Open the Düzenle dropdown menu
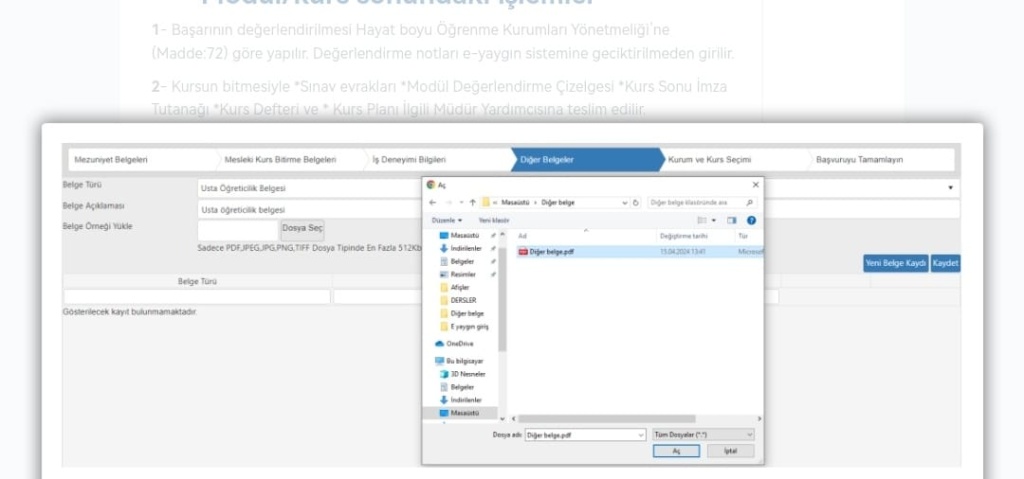 click(x=447, y=220)
